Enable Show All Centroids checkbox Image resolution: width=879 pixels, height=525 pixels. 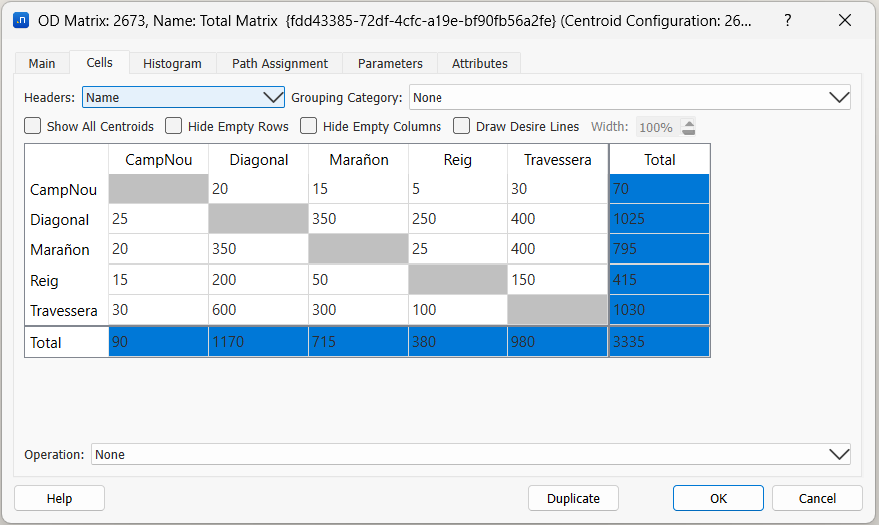click(33, 127)
